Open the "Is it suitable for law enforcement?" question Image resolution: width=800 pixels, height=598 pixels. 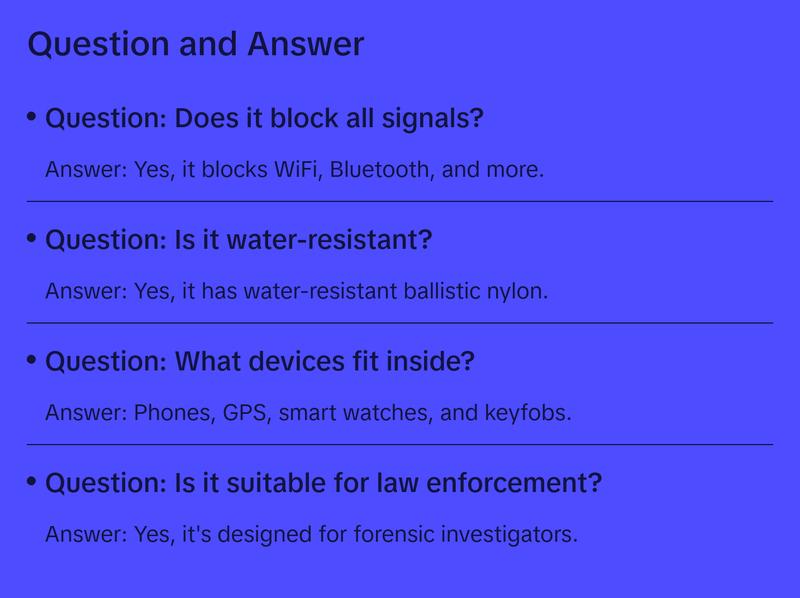click(323, 484)
